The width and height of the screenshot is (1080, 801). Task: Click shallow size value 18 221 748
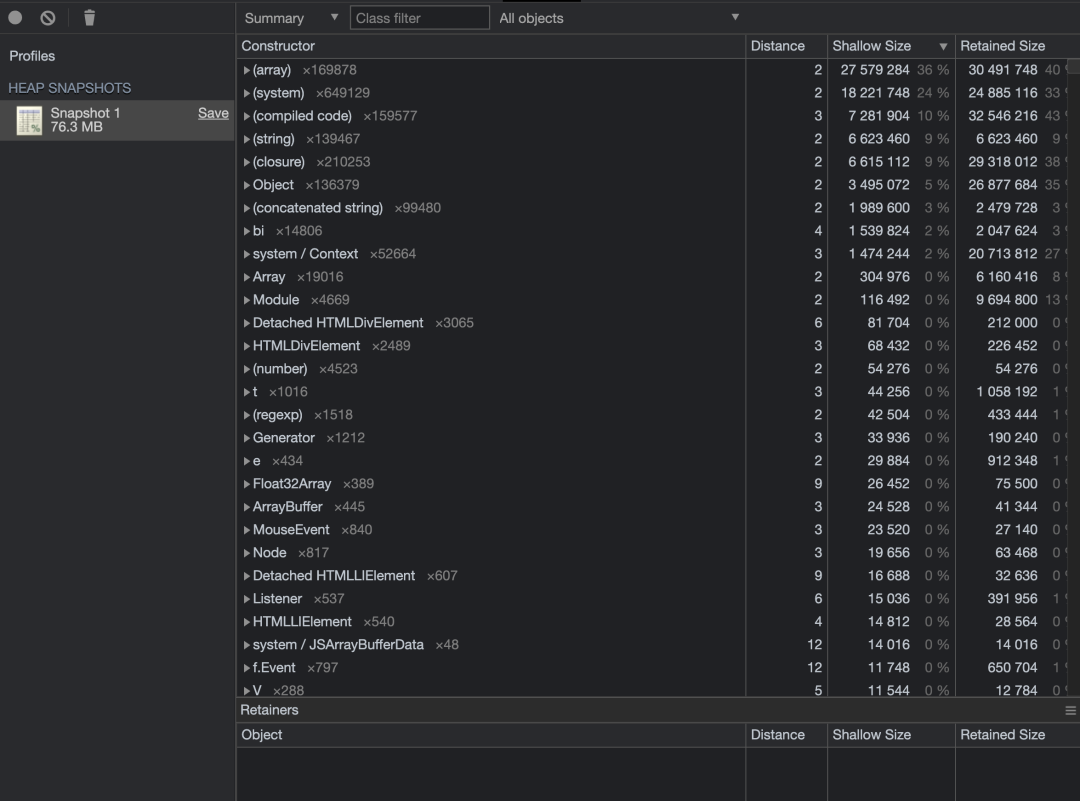pyautogui.click(x=875, y=93)
